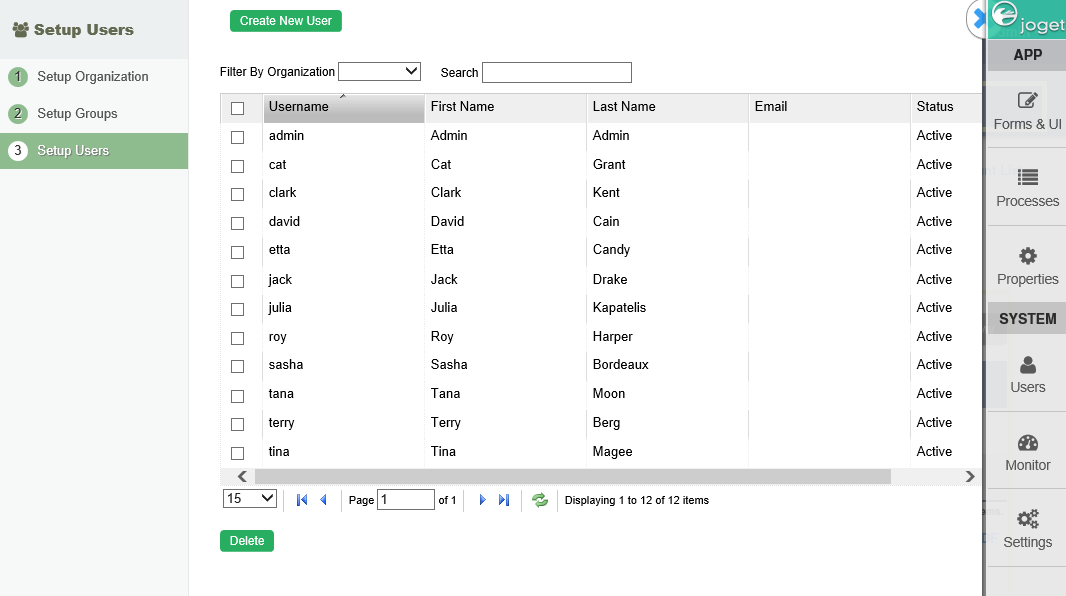Click the Create New User button
1066x596 pixels.
click(286, 21)
